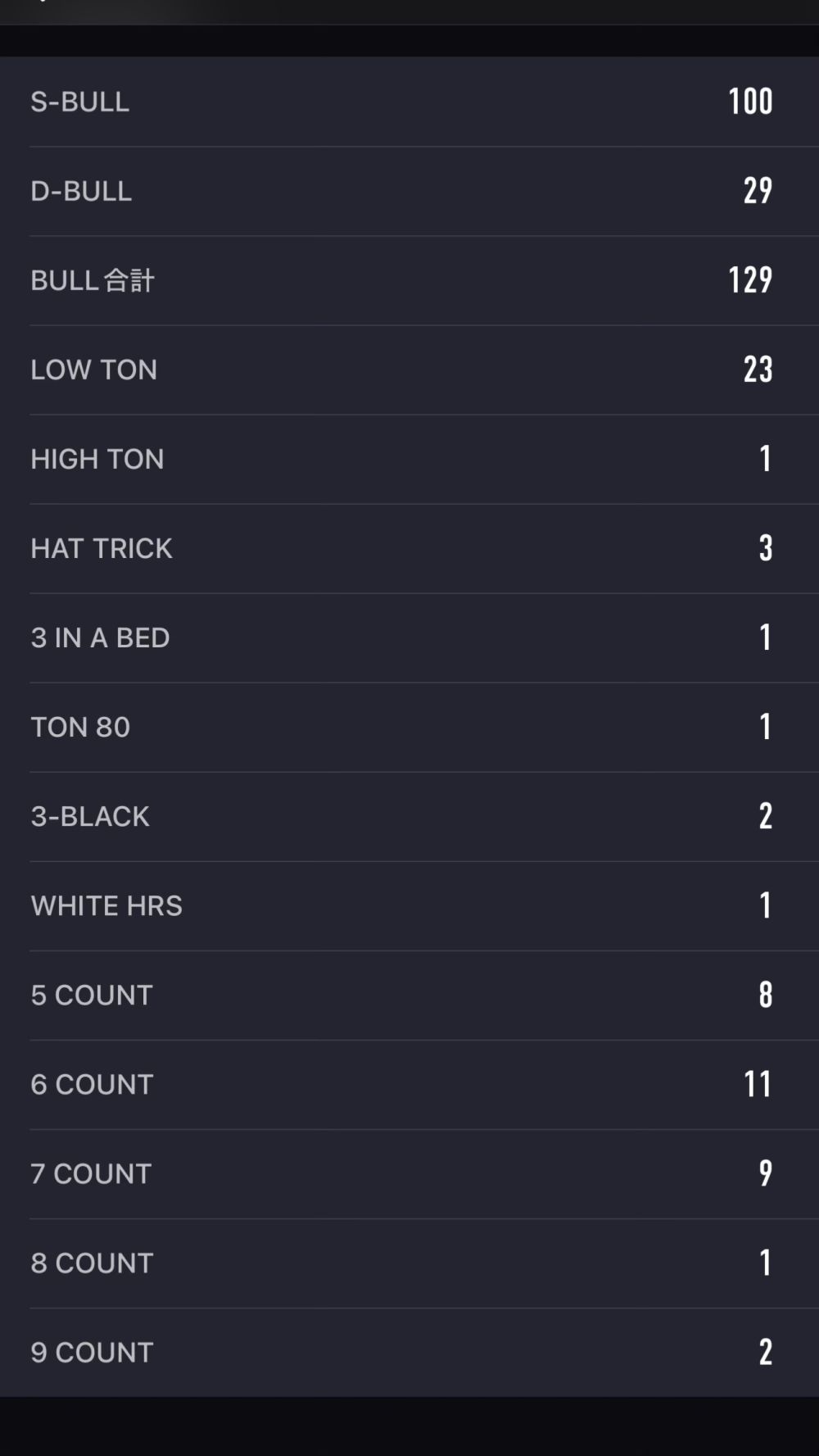Image resolution: width=819 pixels, height=1456 pixels.
Task: Tap the HAT TRICK label
Action: tap(102, 548)
